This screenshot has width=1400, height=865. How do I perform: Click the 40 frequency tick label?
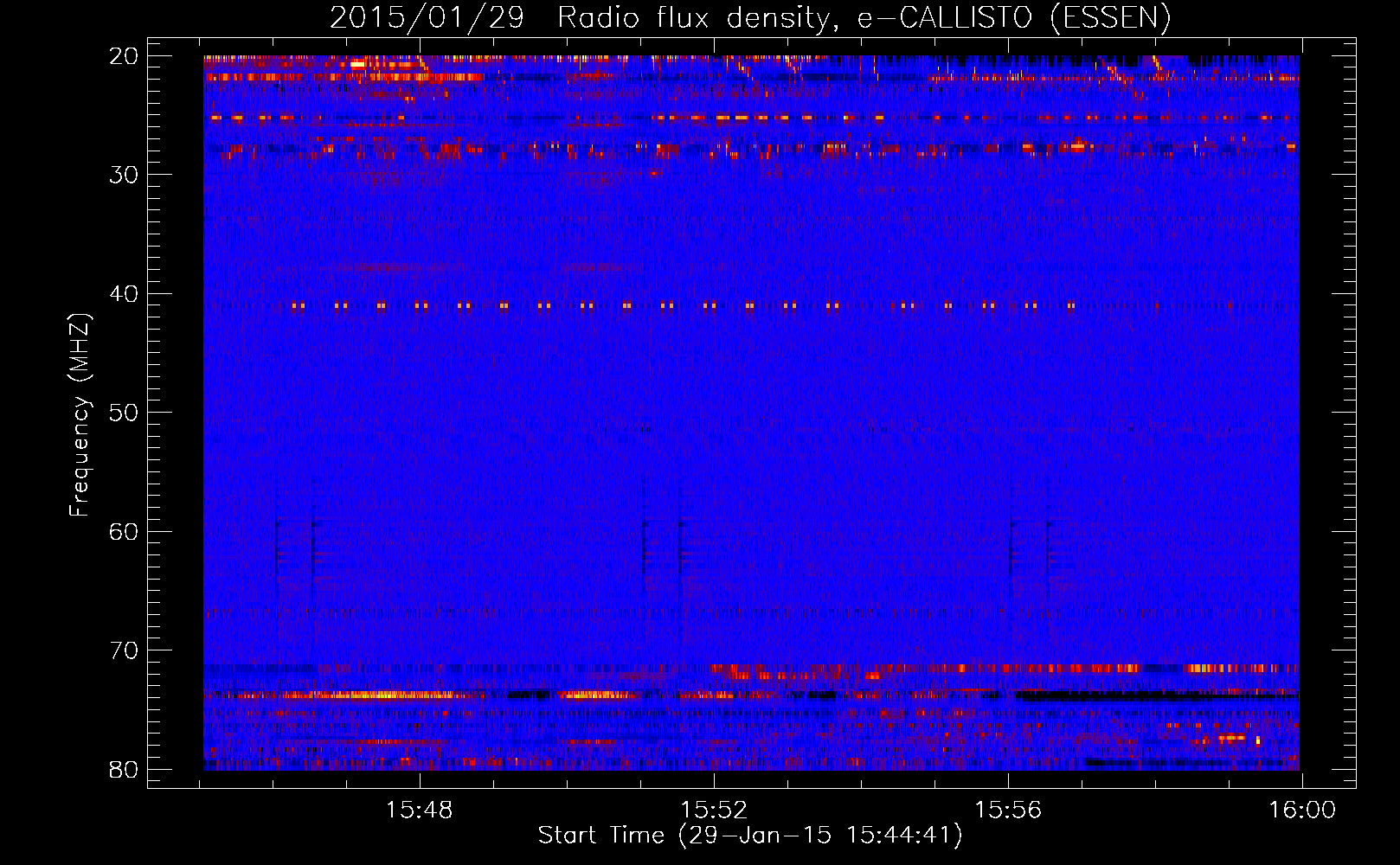pos(124,294)
